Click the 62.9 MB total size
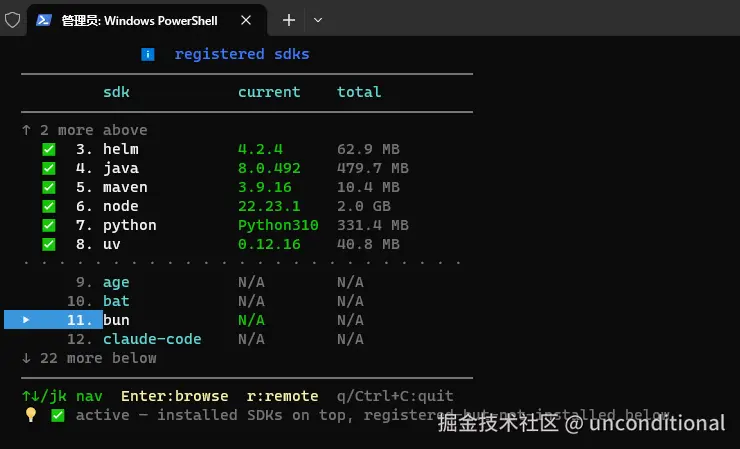740x449 pixels. (368, 149)
